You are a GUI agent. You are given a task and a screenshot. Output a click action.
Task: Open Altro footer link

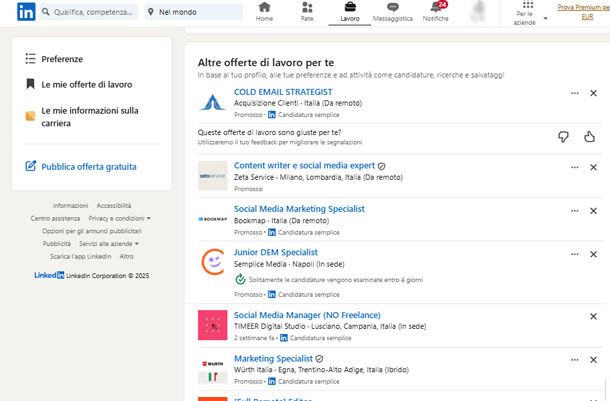point(126,257)
